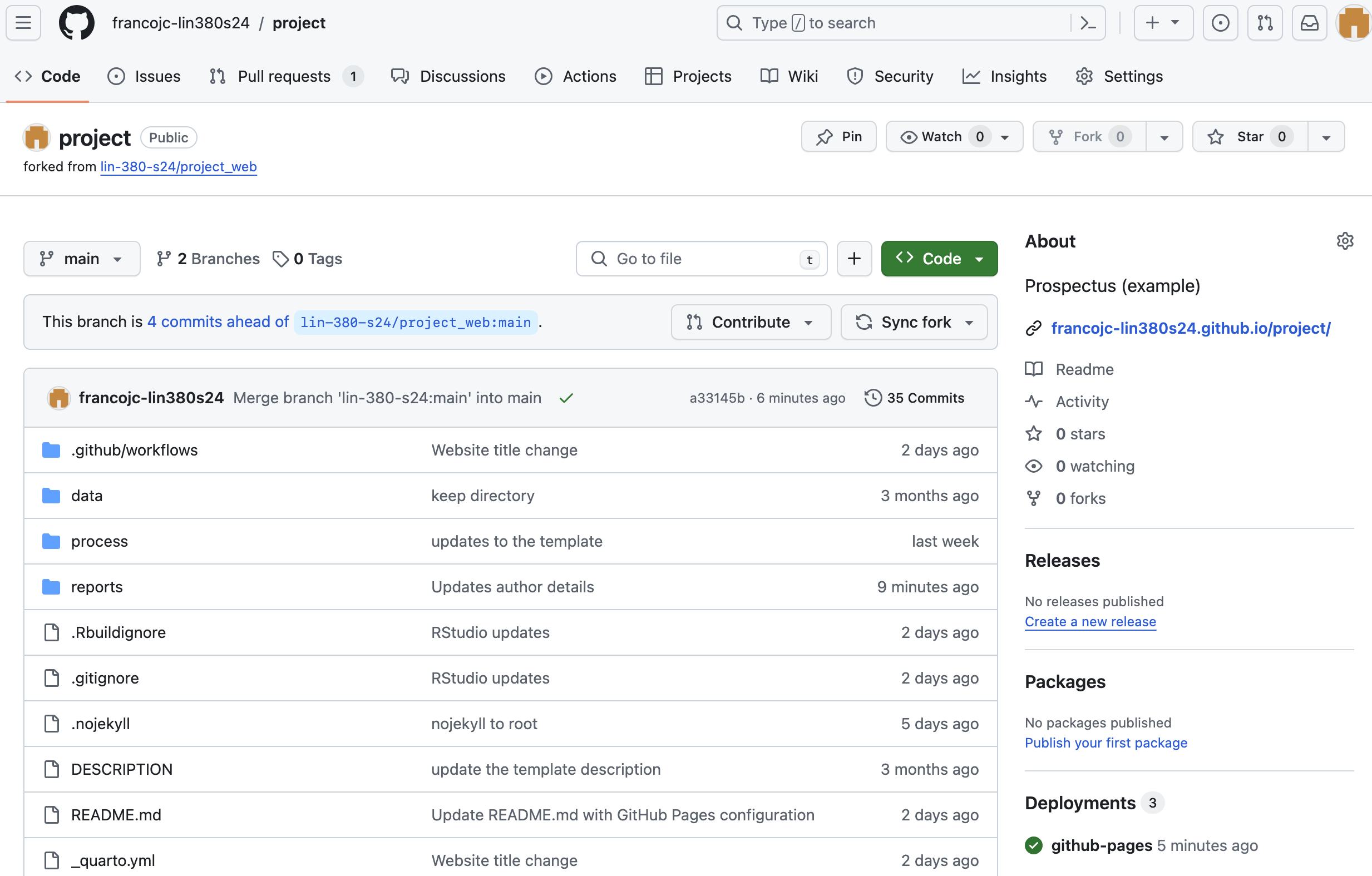Image resolution: width=1372 pixels, height=876 pixels.
Task: Toggle Watch on this repository
Action: (941, 137)
